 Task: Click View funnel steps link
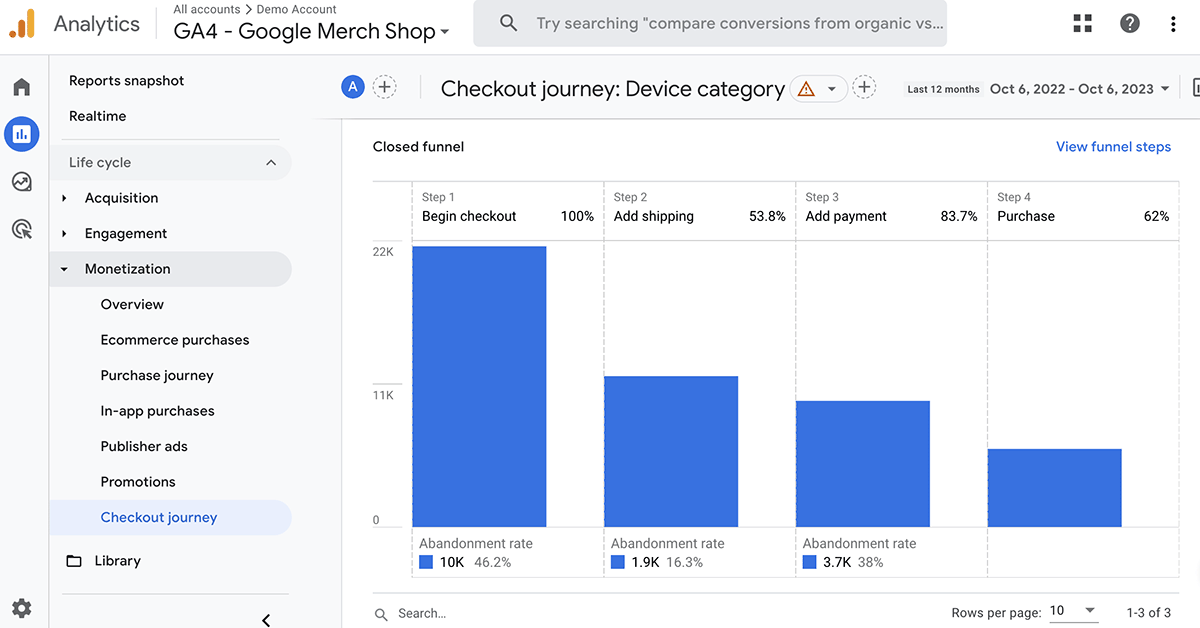point(1113,147)
